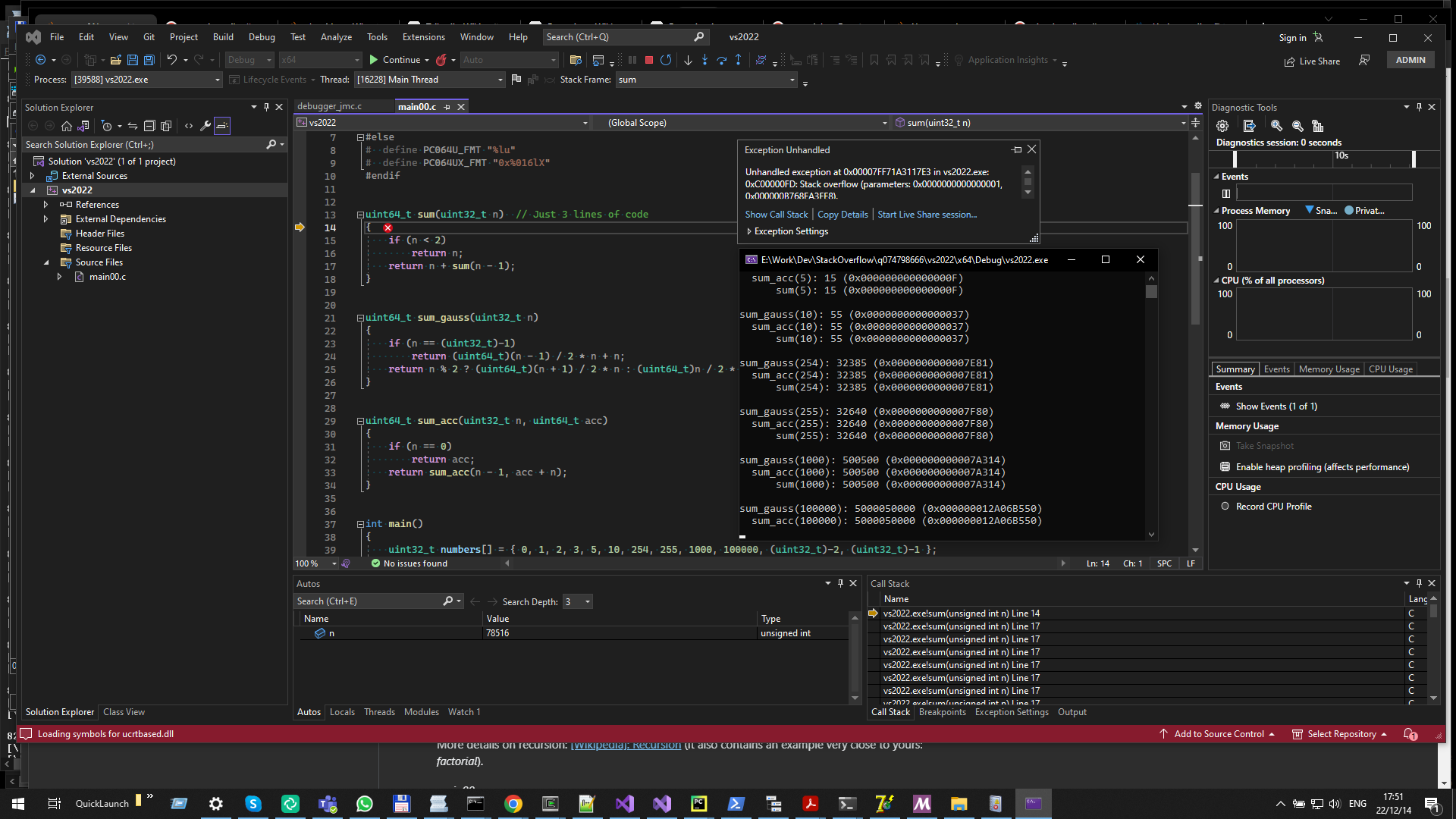
Task: Click Solution Explorer Home icon
Action: click(x=67, y=126)
